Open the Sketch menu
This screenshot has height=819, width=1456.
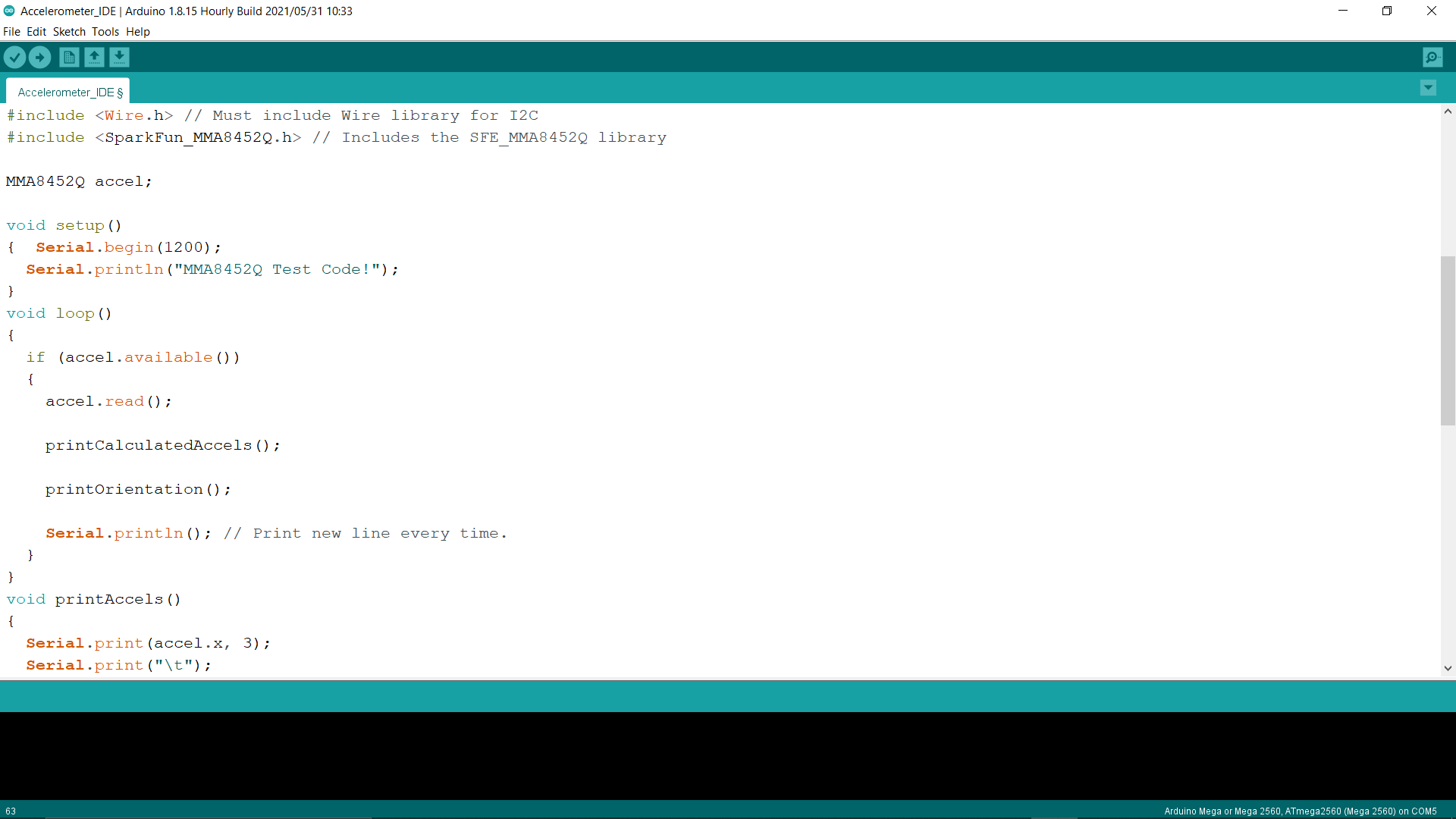click(x=69, y=32)
